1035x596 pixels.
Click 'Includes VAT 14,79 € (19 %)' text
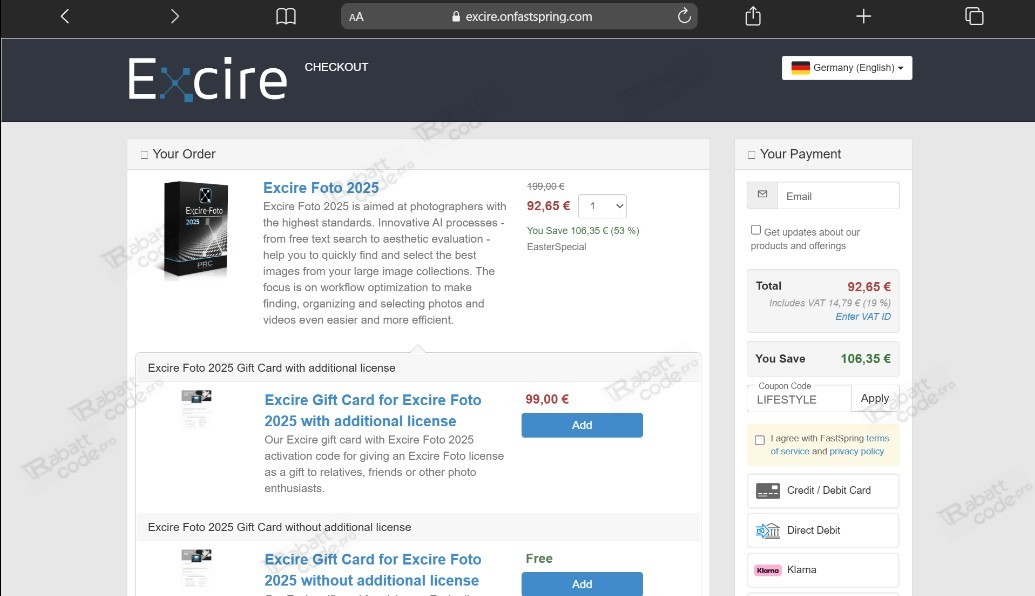pyautogui.click(x=830, y=303)
